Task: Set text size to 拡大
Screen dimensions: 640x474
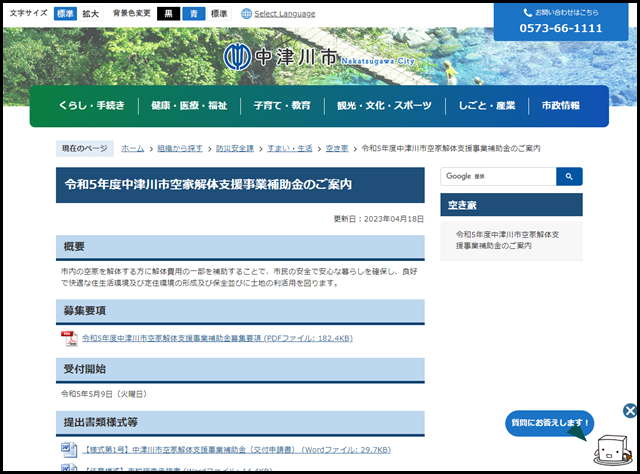Action: pyautogui.click(x=90, y=14)
